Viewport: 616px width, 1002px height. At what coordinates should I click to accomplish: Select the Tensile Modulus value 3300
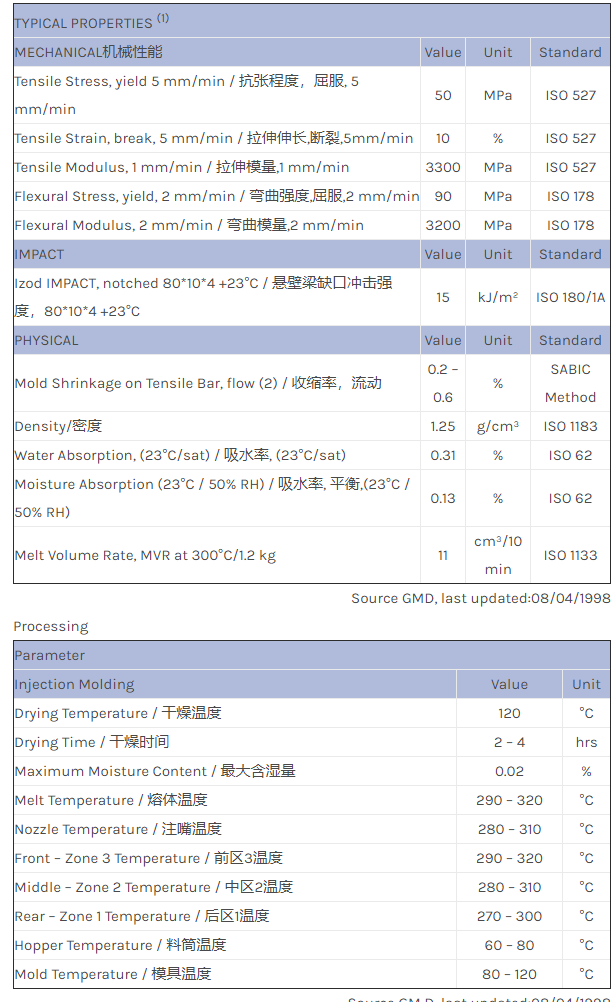443,167
